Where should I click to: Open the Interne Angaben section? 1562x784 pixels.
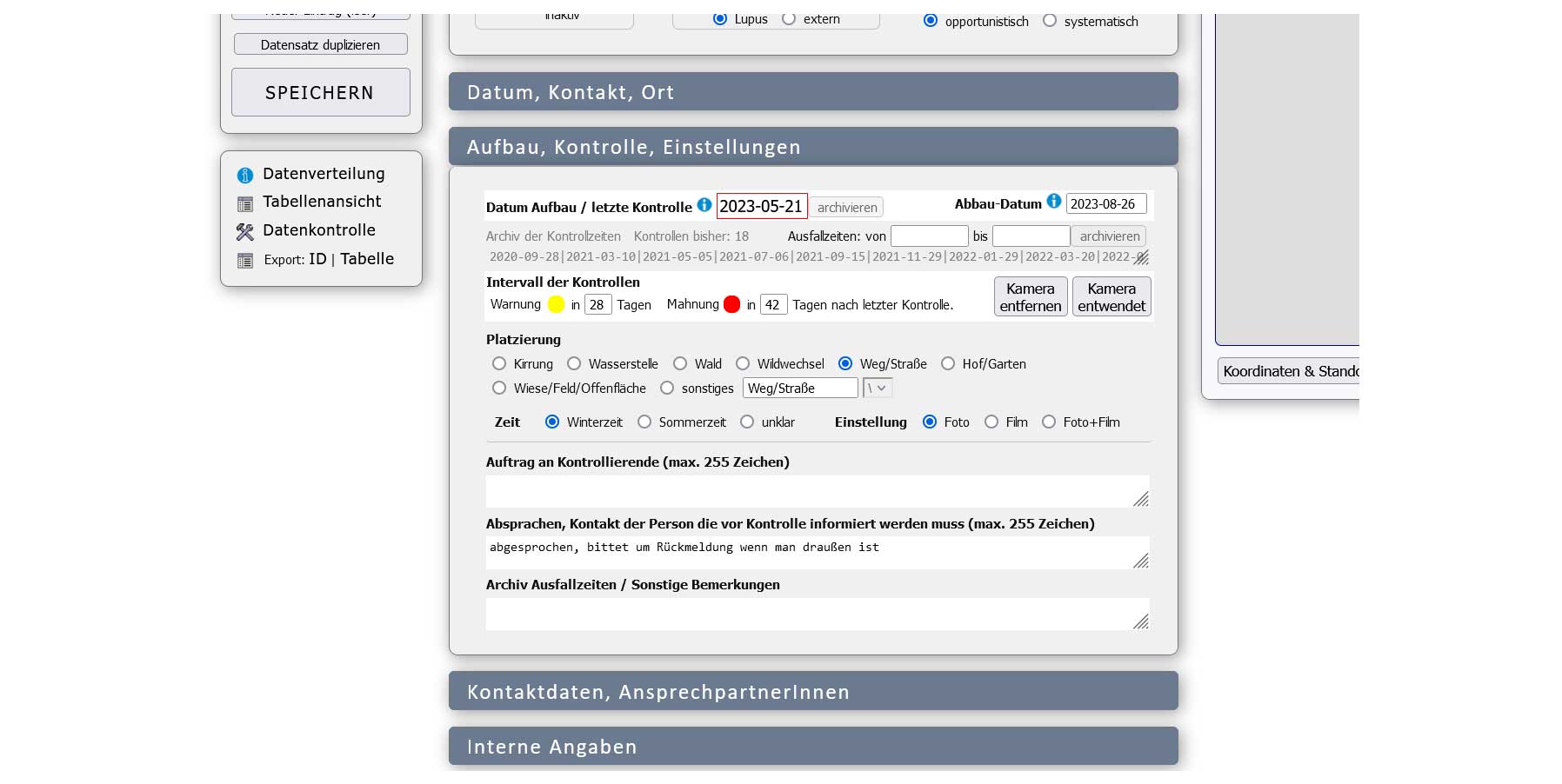(x=812, y=747)
